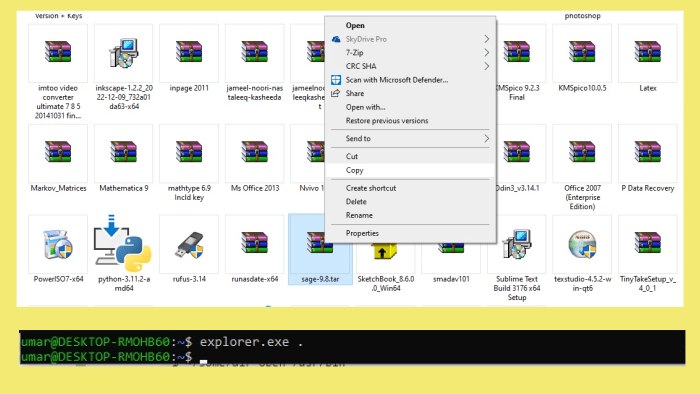Click the Microsoft Defender shield icon in menu
Image resolution: width=700 pixels, height=394 pixels.
pyautogui.click(x=336, y=80)
